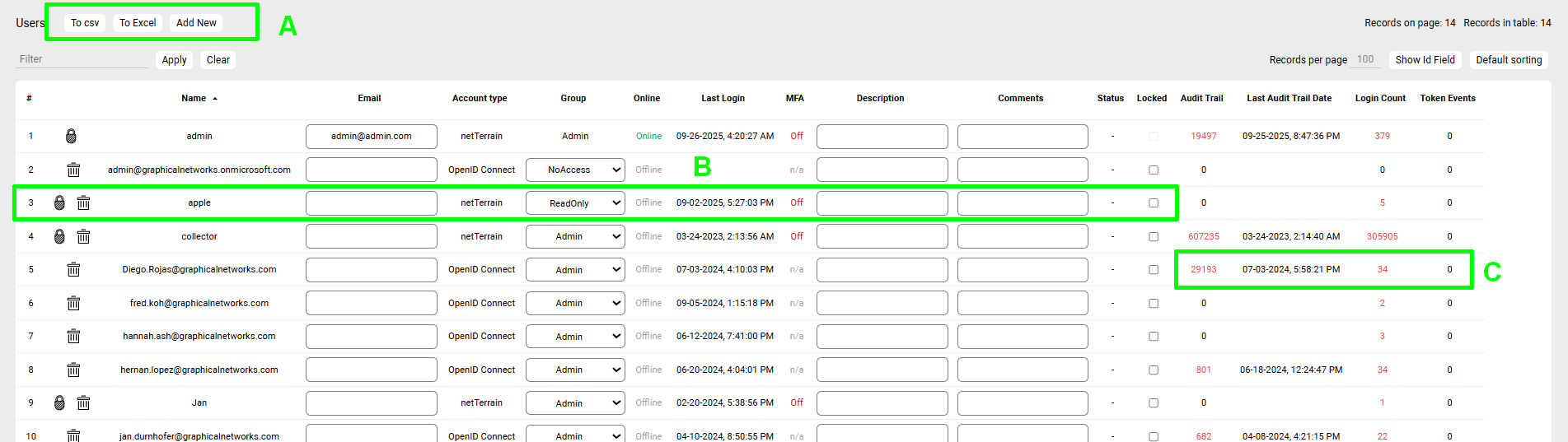Click the padlock icon in apple row
Image resolution: width=1568 pixels, height=442 pixels.
(59, 203)
